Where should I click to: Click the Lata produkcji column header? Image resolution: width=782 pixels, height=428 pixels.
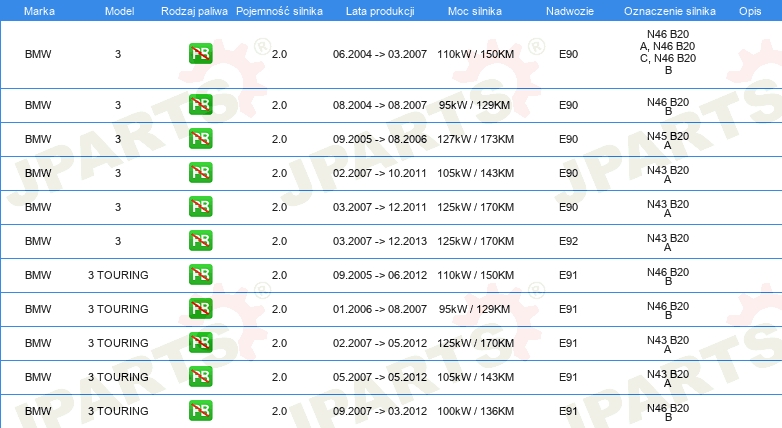[380, 11]
